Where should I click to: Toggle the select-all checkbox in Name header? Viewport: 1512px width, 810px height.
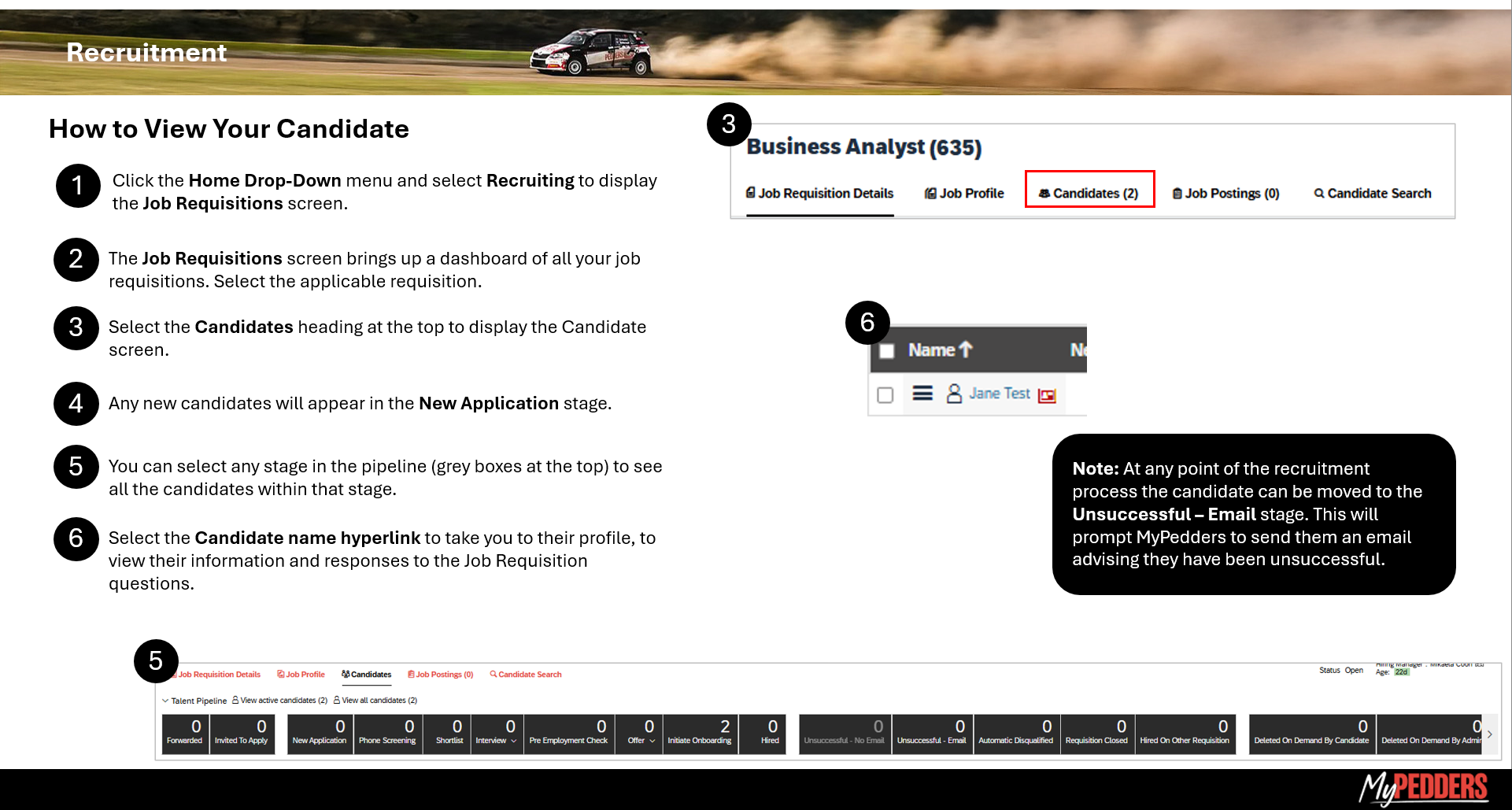[887, 351]
